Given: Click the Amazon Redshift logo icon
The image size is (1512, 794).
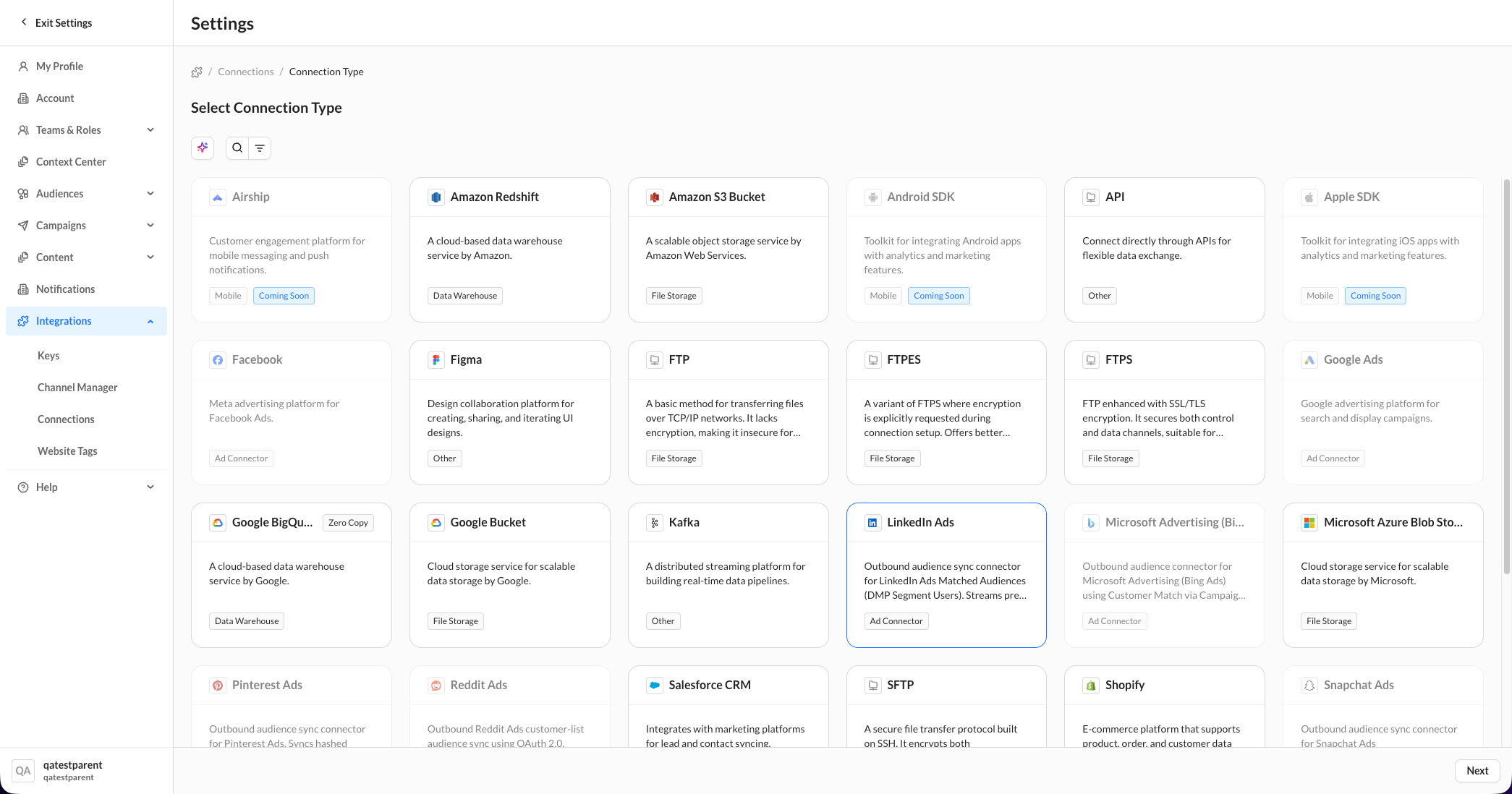Looking at the screenshot, I should (436, 197).
